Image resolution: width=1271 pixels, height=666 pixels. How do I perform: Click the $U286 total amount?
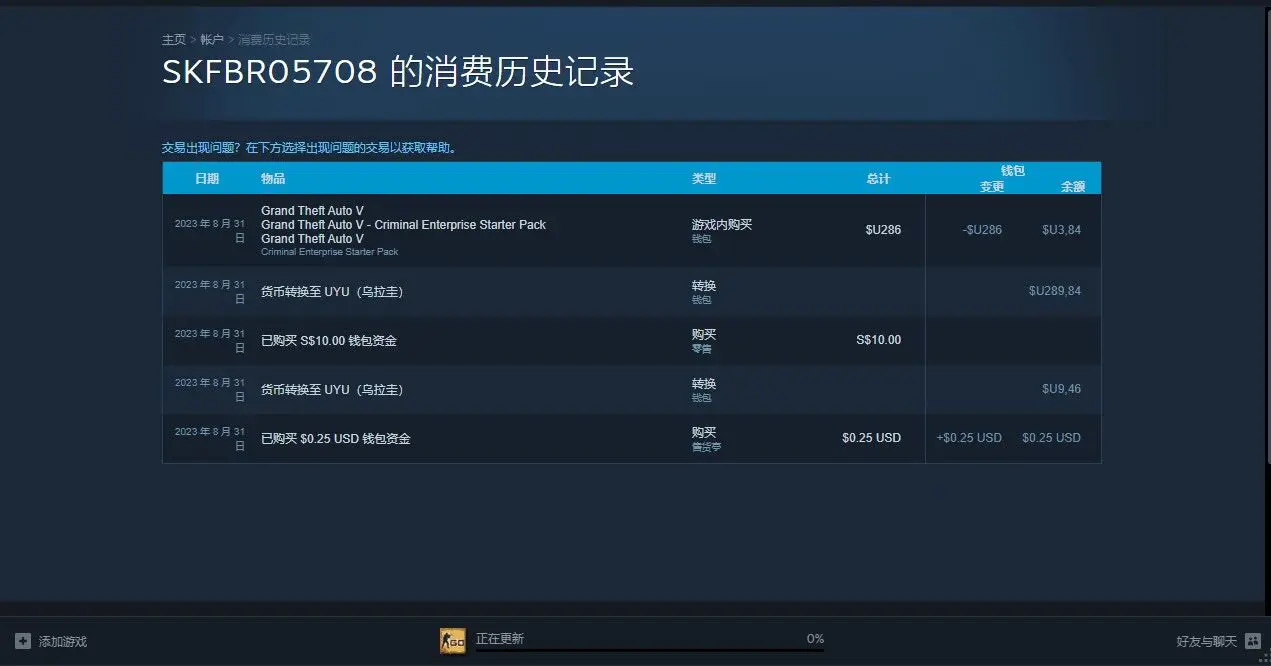883,230
